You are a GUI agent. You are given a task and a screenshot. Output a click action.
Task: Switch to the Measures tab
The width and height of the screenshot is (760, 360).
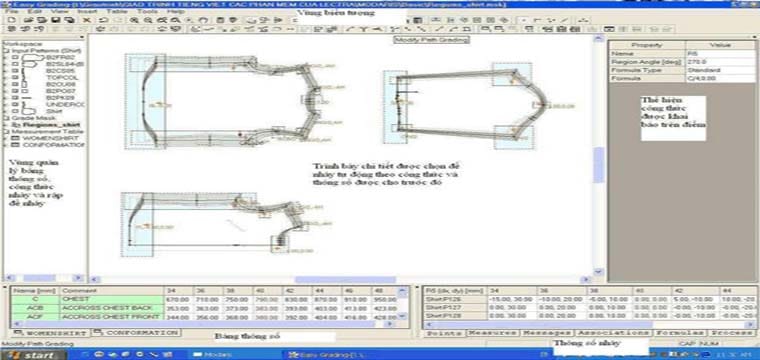point(493,333)
